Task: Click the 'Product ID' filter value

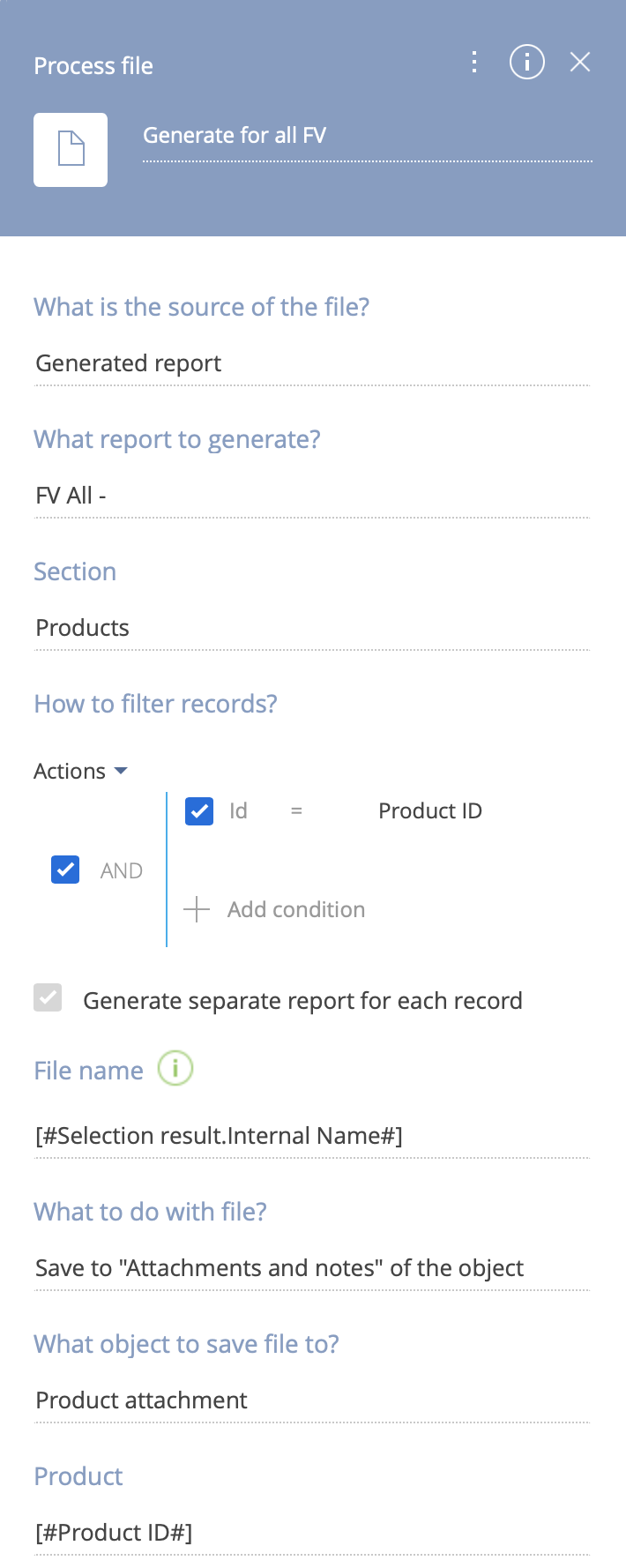Action: [x=430, y=810]
